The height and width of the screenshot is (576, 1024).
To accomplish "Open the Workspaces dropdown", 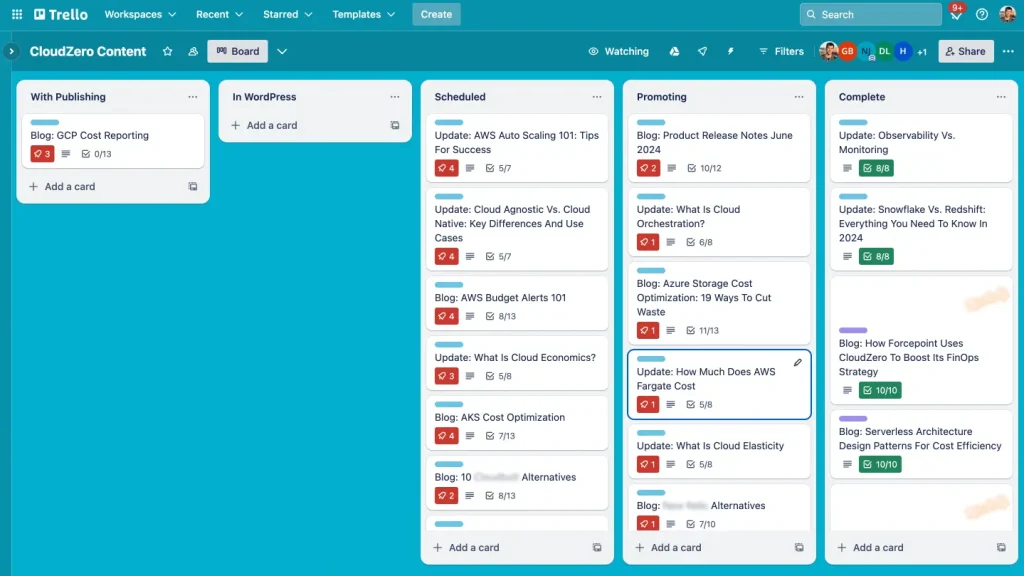I will click(139, 14).
